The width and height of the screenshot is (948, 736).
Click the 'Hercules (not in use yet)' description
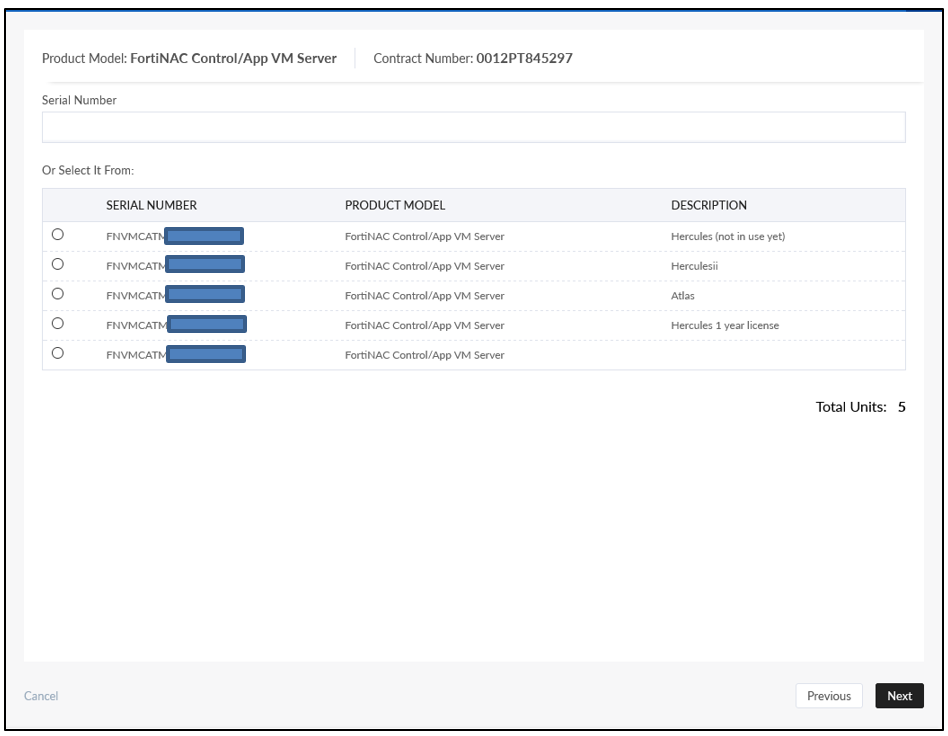[x=728, y=236]
